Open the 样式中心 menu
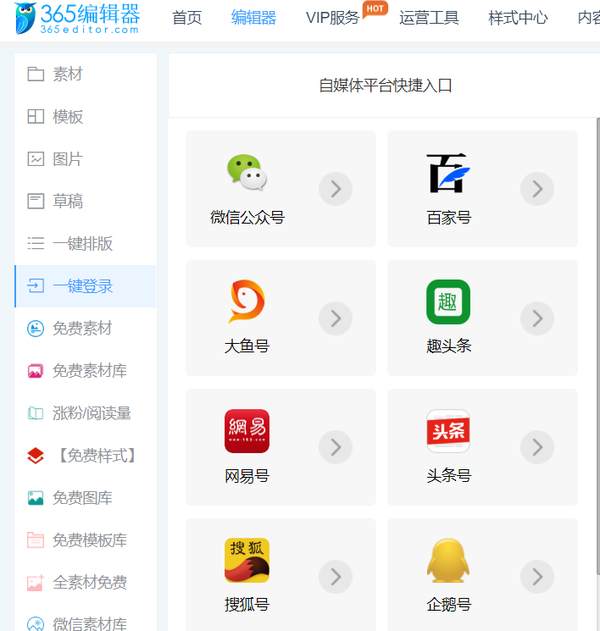The width and height of the screenshot is (600, 631). click(x=518, y=18)
